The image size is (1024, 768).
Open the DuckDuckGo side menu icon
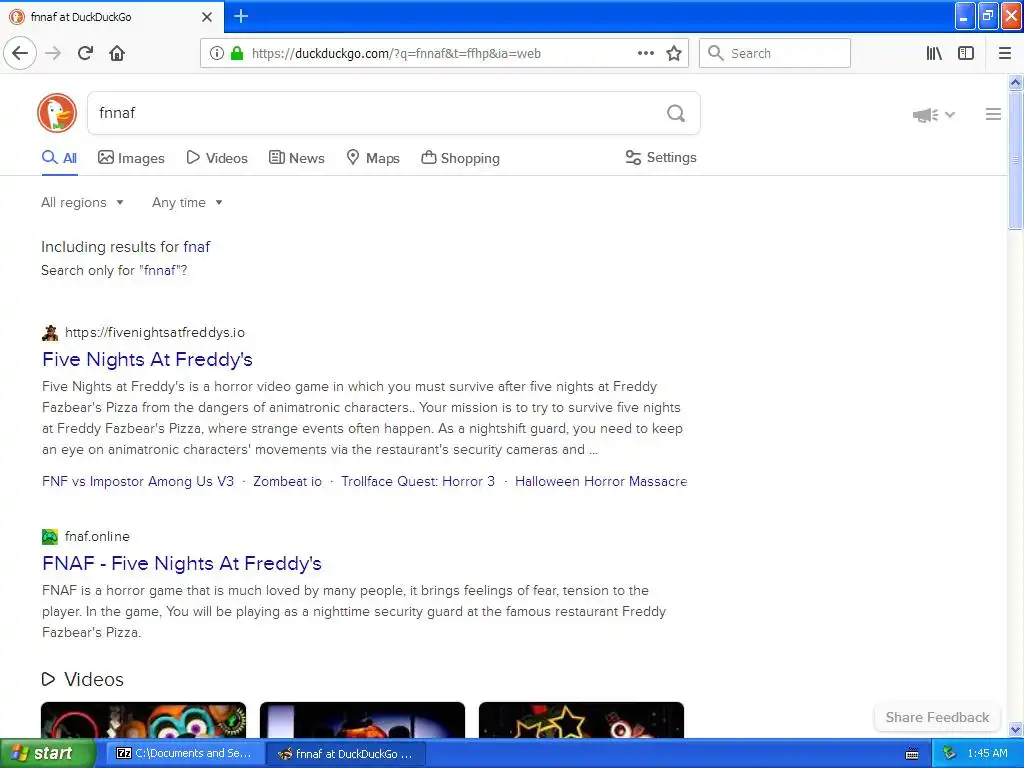click(993, 114)
